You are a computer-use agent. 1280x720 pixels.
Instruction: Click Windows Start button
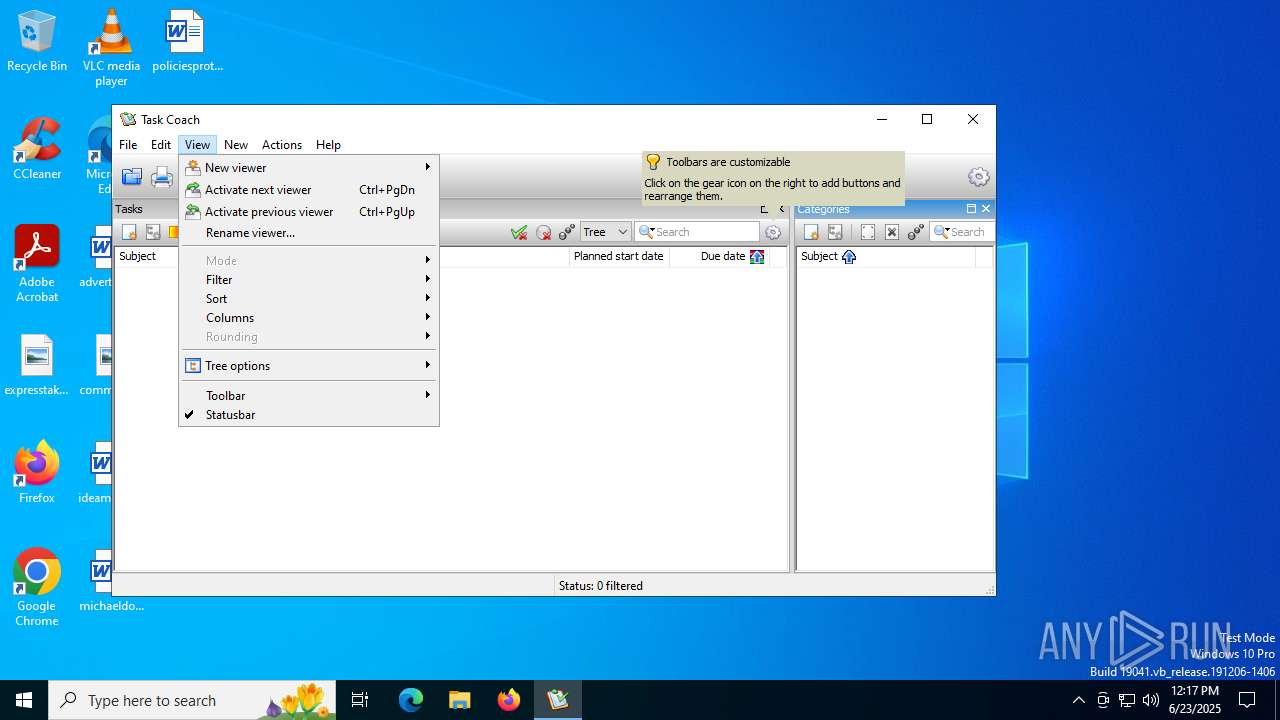tap(24, 700)
